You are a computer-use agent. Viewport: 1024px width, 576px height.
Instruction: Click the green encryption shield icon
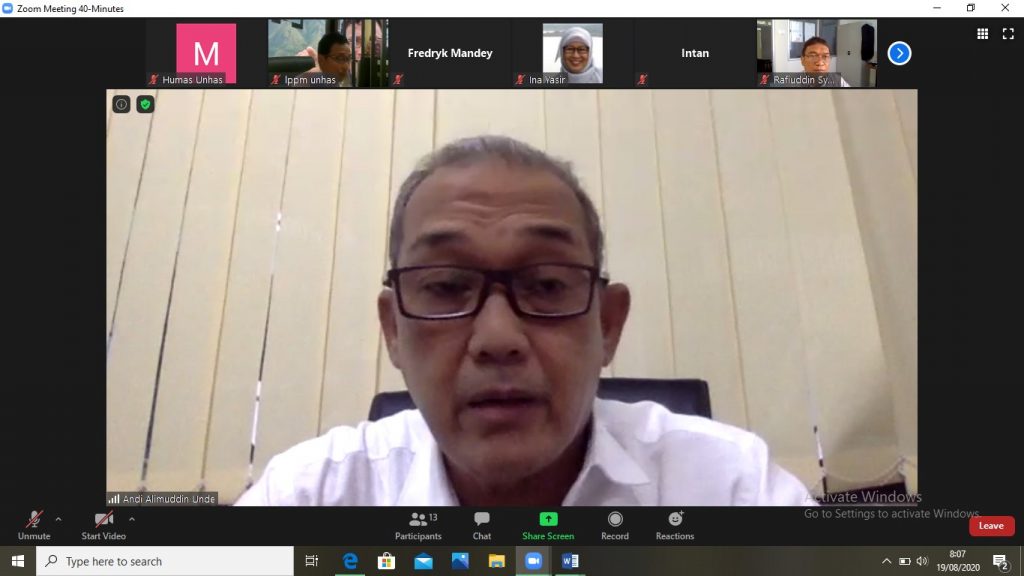144,103
